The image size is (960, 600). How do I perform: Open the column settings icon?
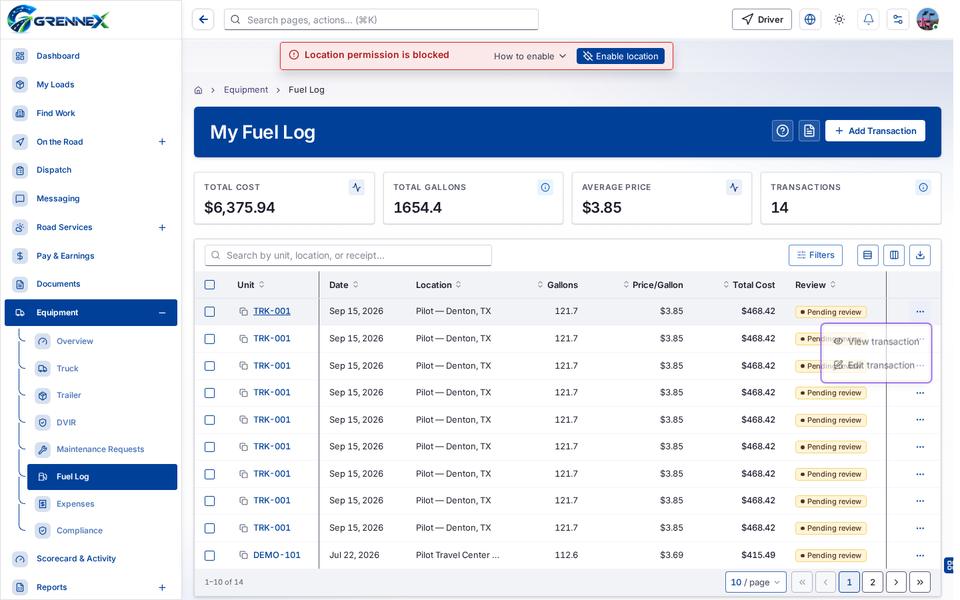pyautogui.click(x=894, y=255)
